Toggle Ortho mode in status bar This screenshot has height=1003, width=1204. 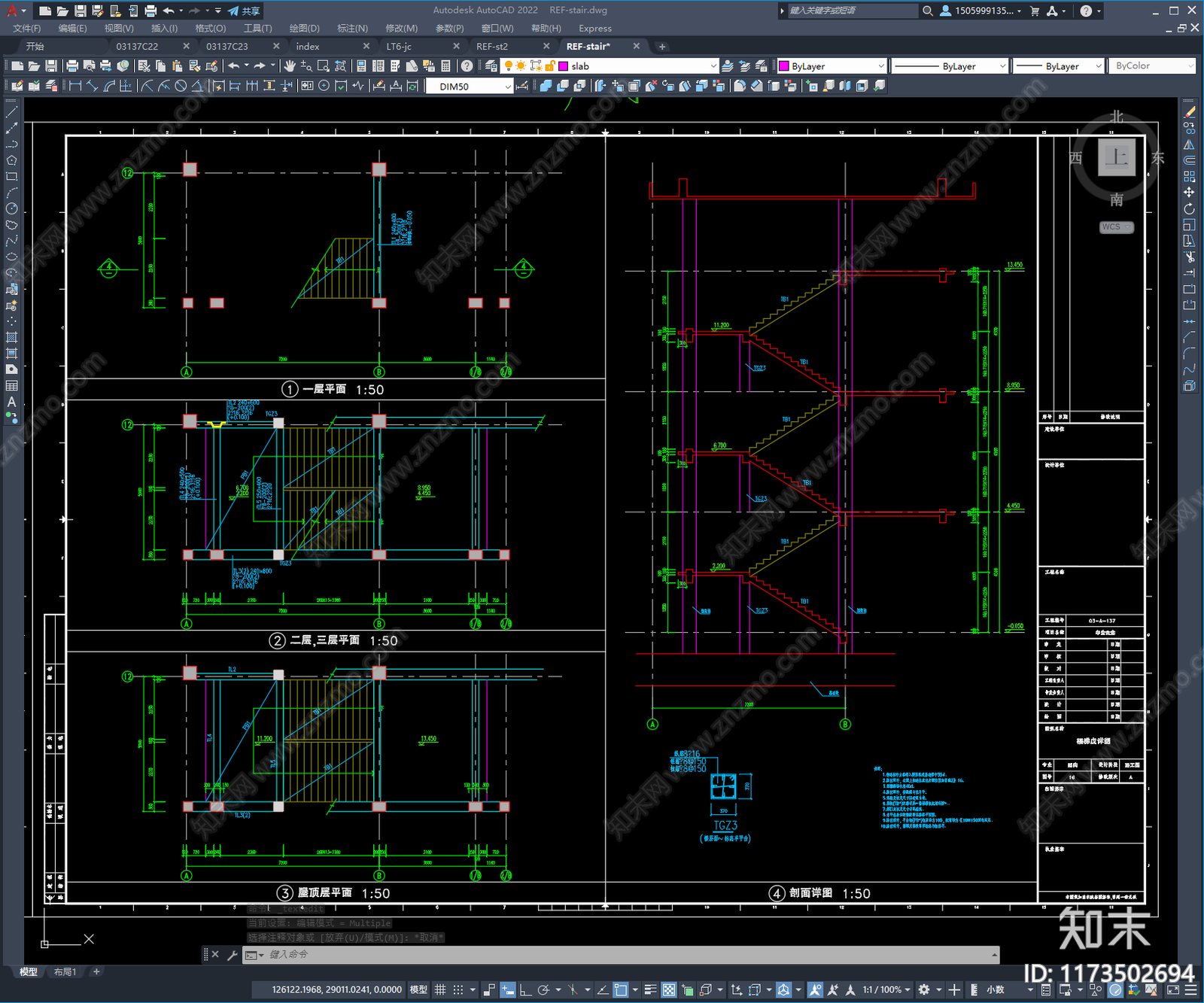(x=525, y=989)
